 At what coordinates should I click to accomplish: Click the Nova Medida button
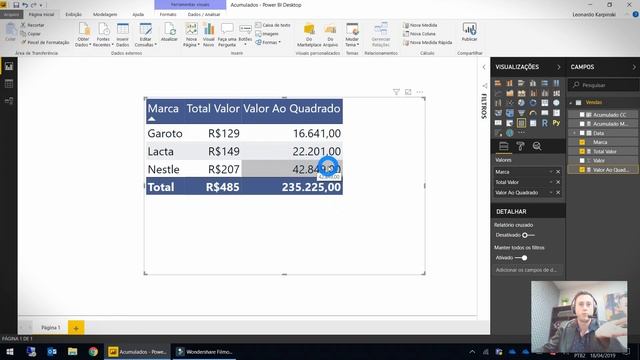420,25
